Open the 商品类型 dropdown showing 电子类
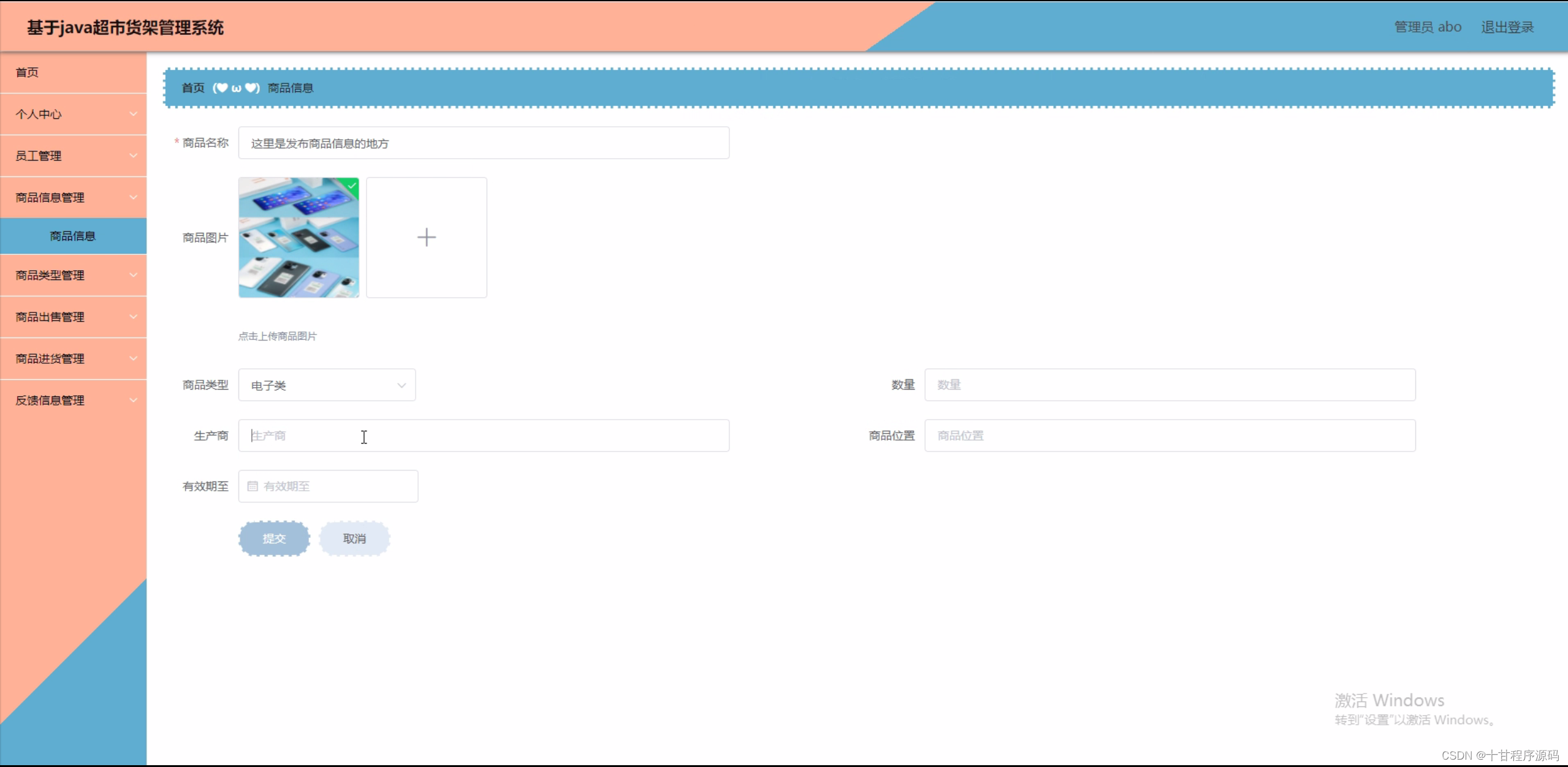This screenshot has width=1568, height=767. coord(327,385)
